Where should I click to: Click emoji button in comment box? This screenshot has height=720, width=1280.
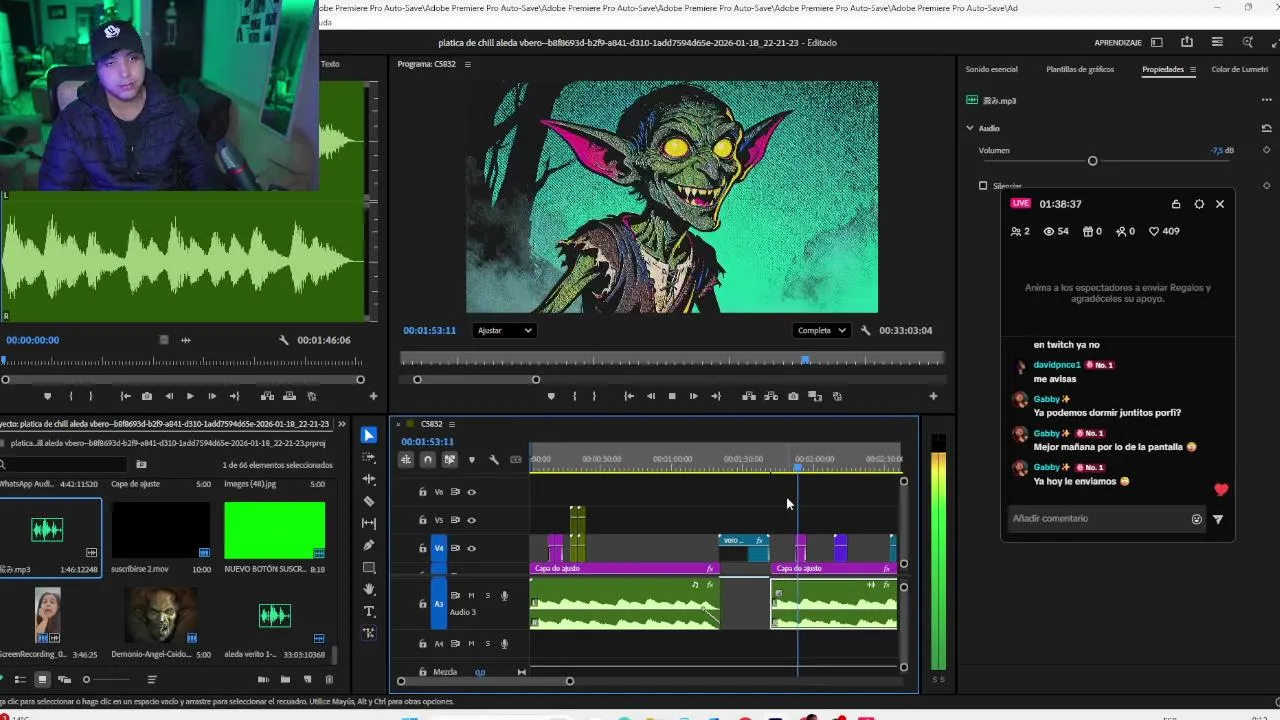tap(1196, 519)
